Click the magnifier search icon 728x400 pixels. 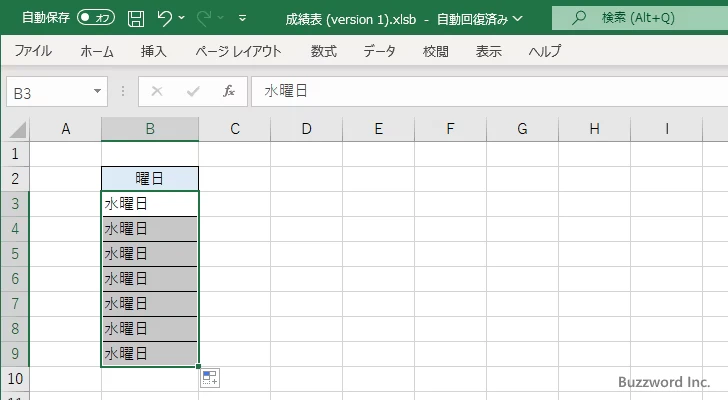(x=578, y=18)
